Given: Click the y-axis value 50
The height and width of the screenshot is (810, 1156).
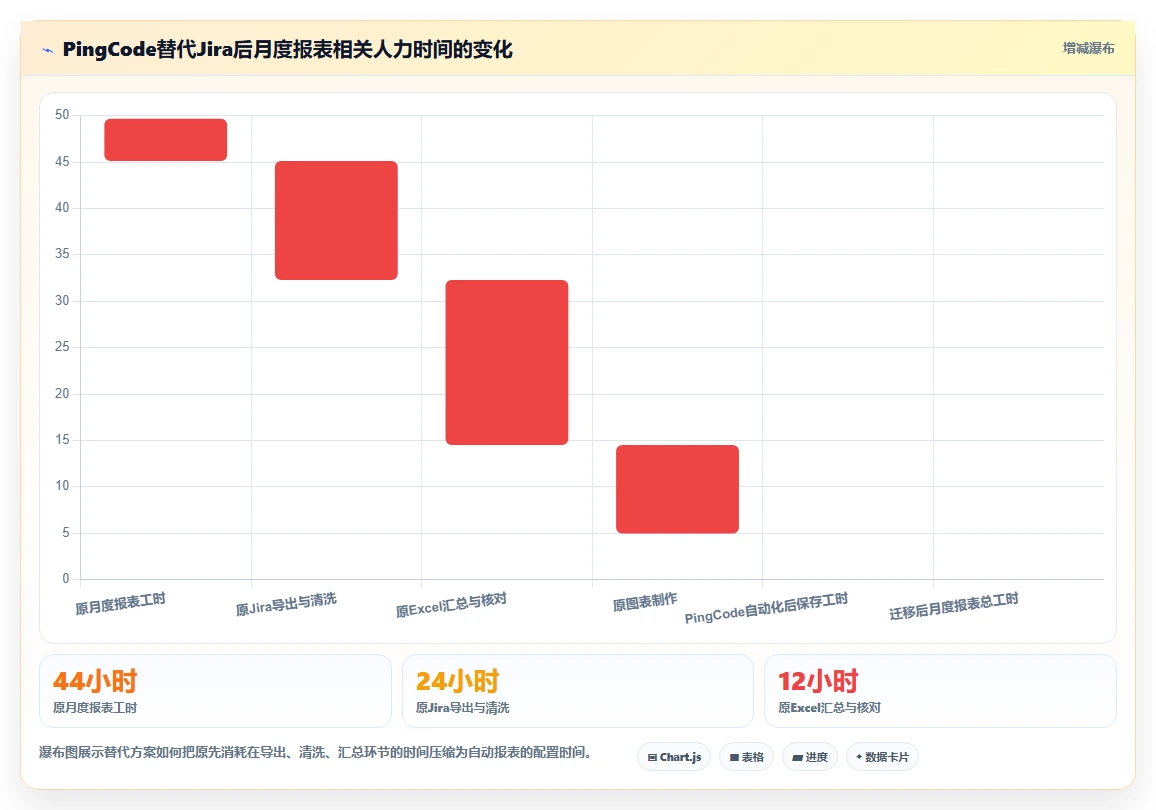Looking at the screenshot, I should point(62,115).
